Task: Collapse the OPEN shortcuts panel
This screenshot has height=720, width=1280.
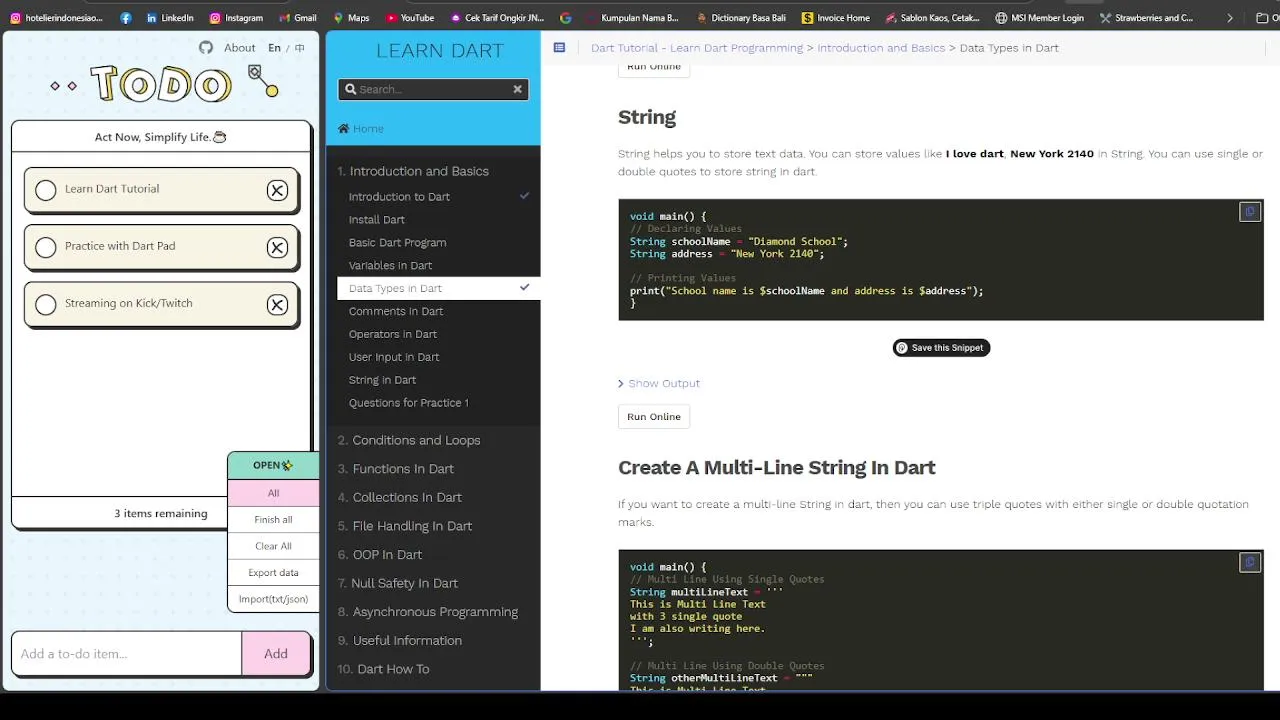Action: click(x=273, y=465)
